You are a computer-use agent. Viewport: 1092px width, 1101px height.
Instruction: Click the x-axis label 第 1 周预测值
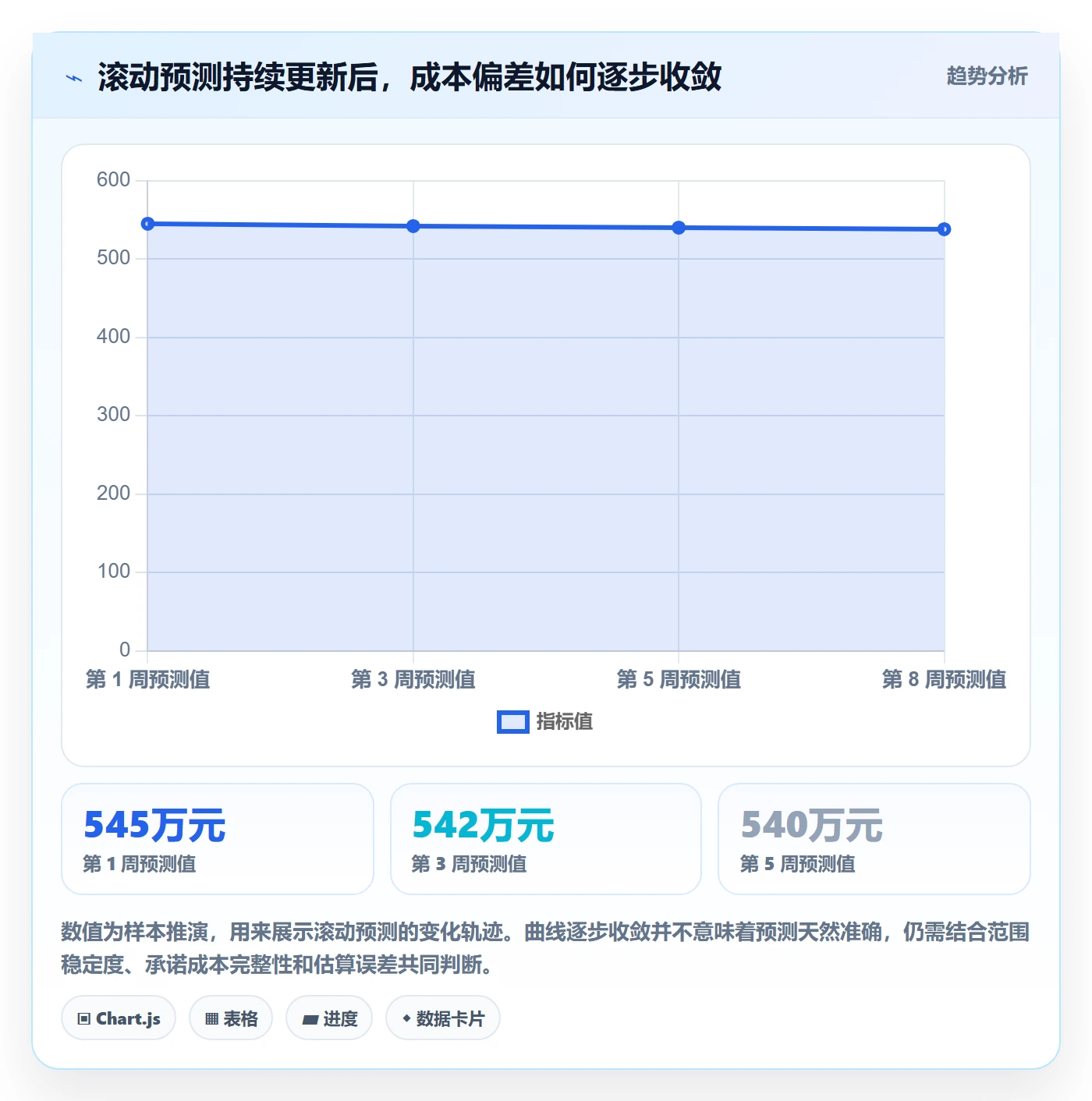click(x=147, y=680)
